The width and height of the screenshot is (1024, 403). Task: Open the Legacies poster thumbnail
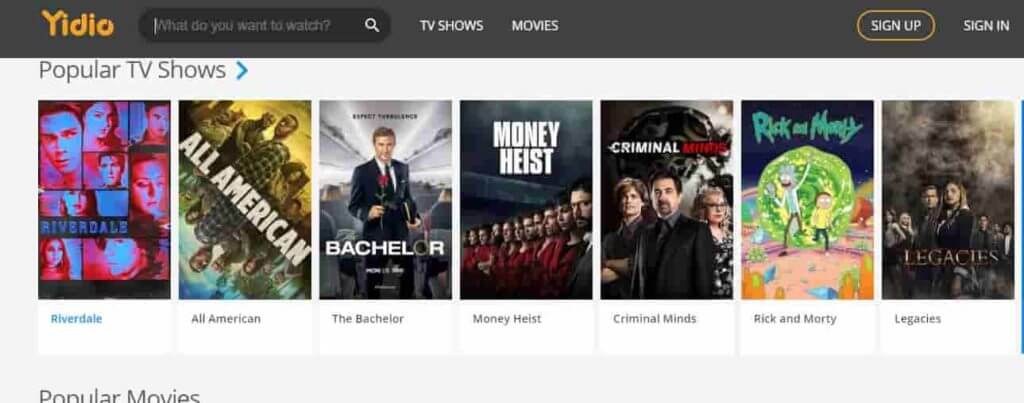coord(948,200)
